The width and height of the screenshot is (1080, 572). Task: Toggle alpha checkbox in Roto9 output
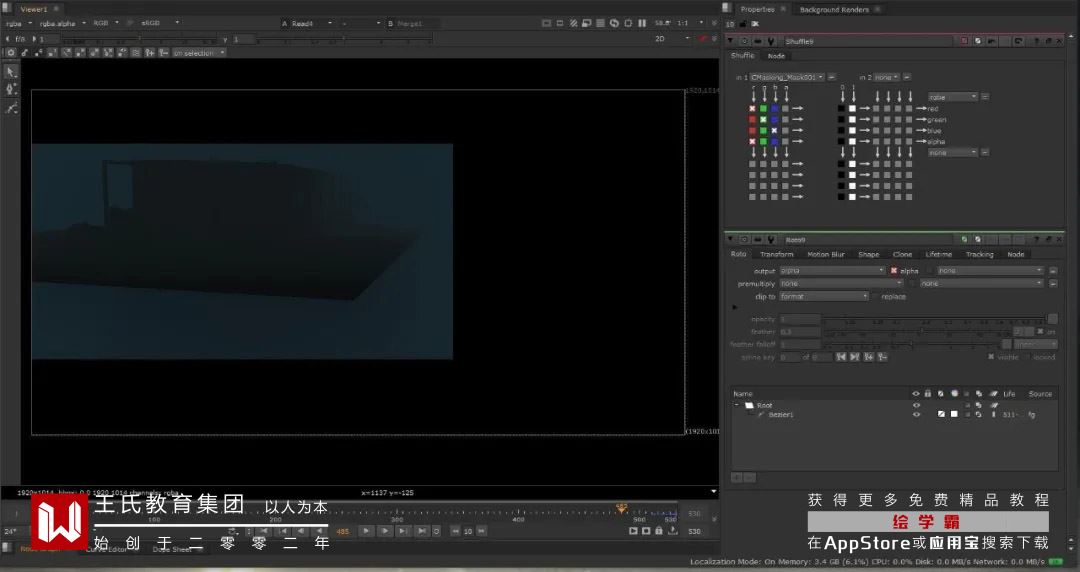pyautogui.click(x=894, y=271)
